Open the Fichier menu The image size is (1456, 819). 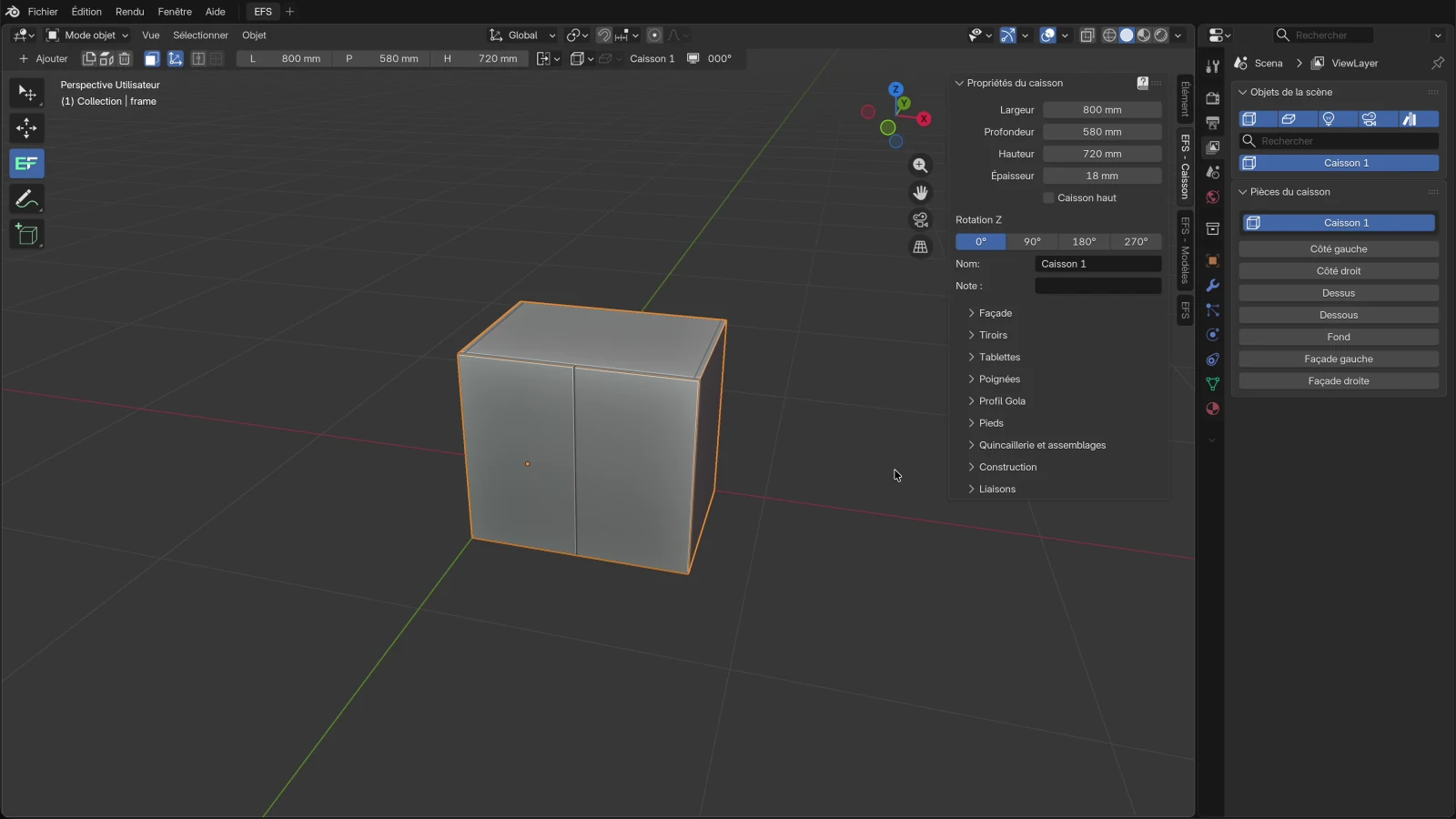click(43, 12)
